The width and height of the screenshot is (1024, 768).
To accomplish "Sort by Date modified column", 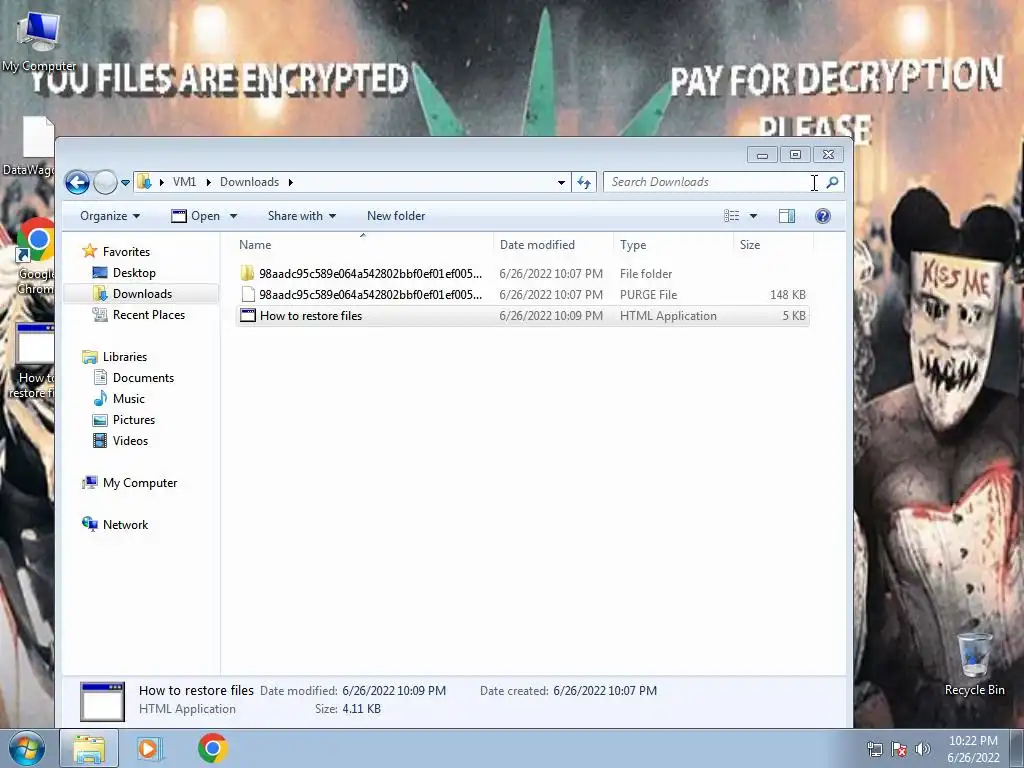I will click(537, 245).
